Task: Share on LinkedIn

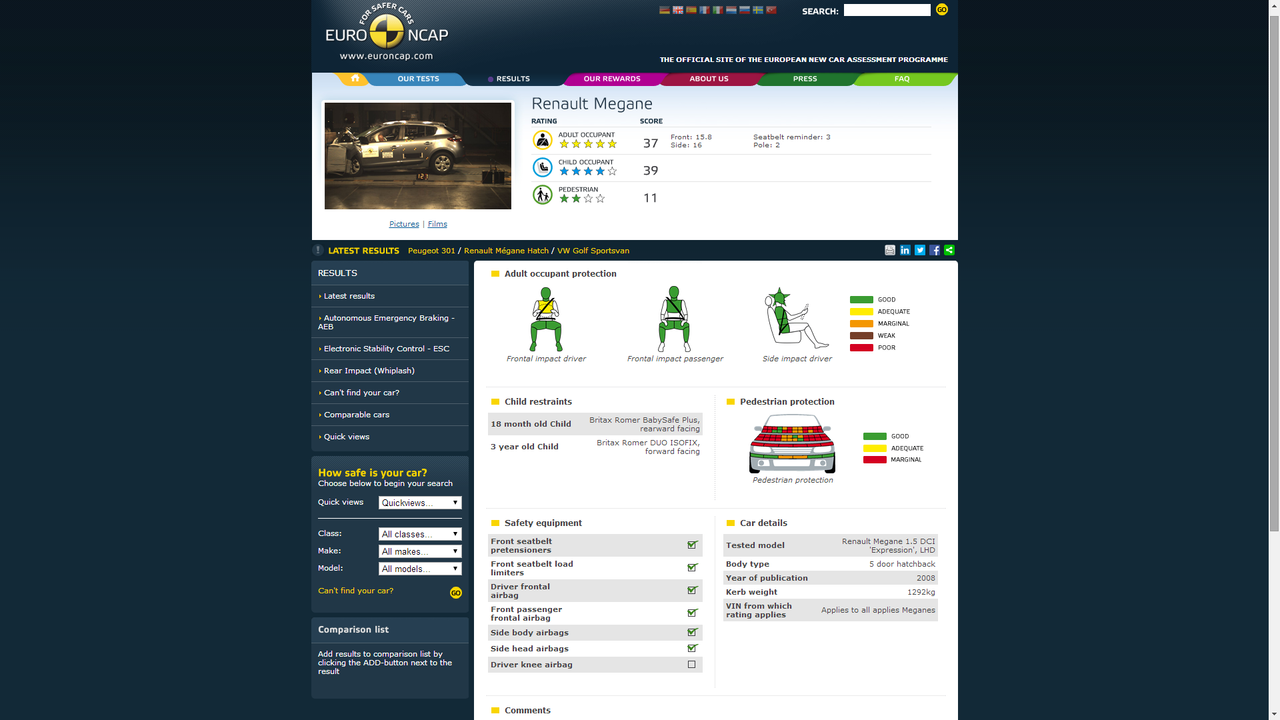Action: (x=905, y=250)
